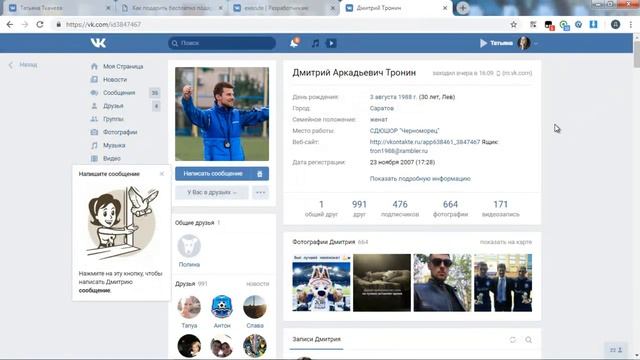
Task: Open the man in sunglasses photo
Action: coord(442,282)
